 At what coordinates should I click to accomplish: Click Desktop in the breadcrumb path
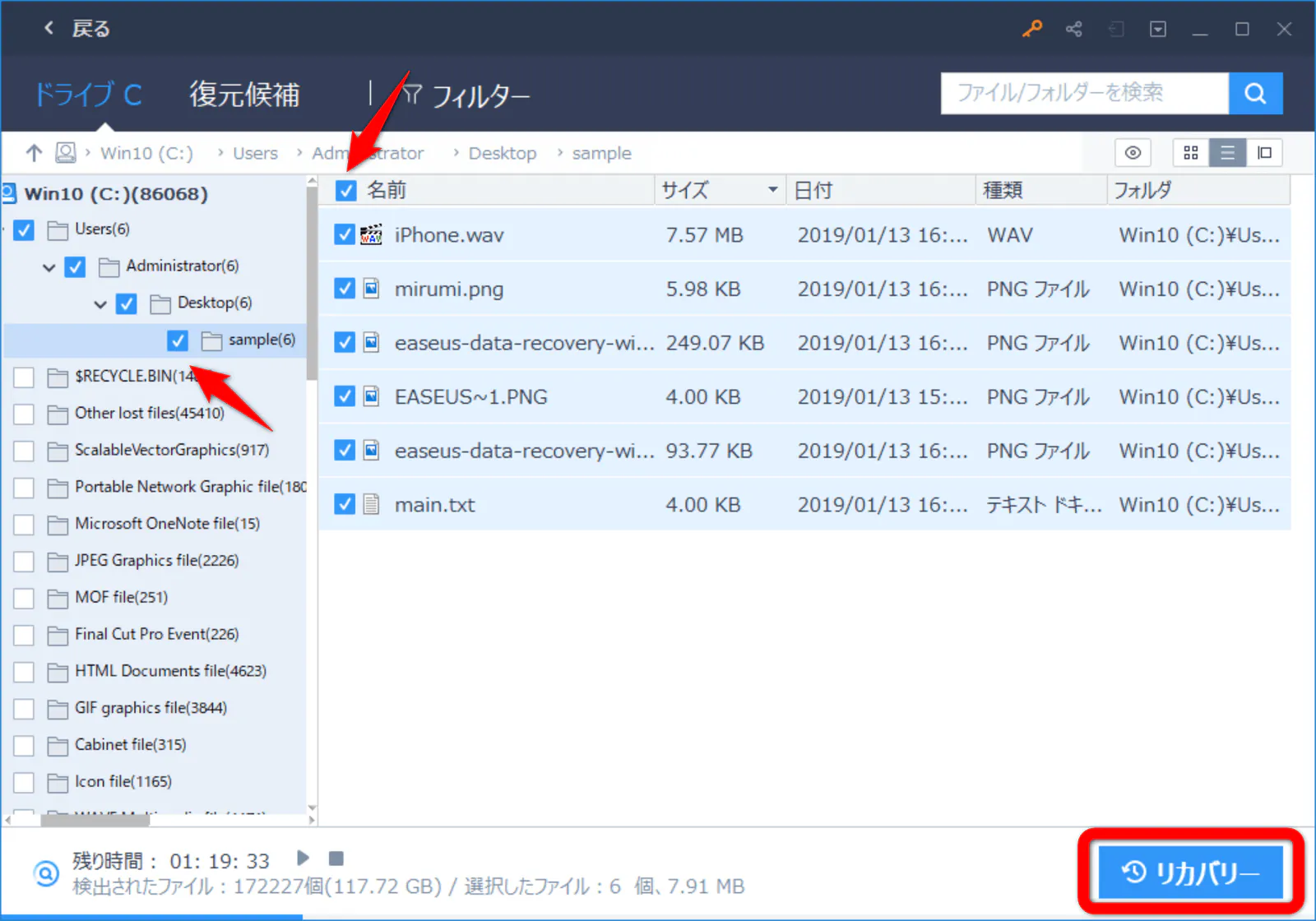click(x=502, y=153)
